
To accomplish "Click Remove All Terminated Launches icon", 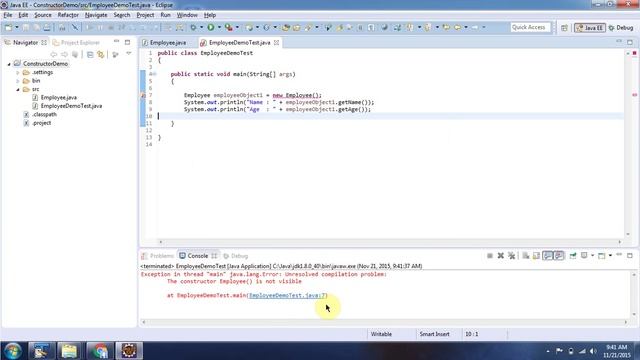I will click(x=512, y=256).
